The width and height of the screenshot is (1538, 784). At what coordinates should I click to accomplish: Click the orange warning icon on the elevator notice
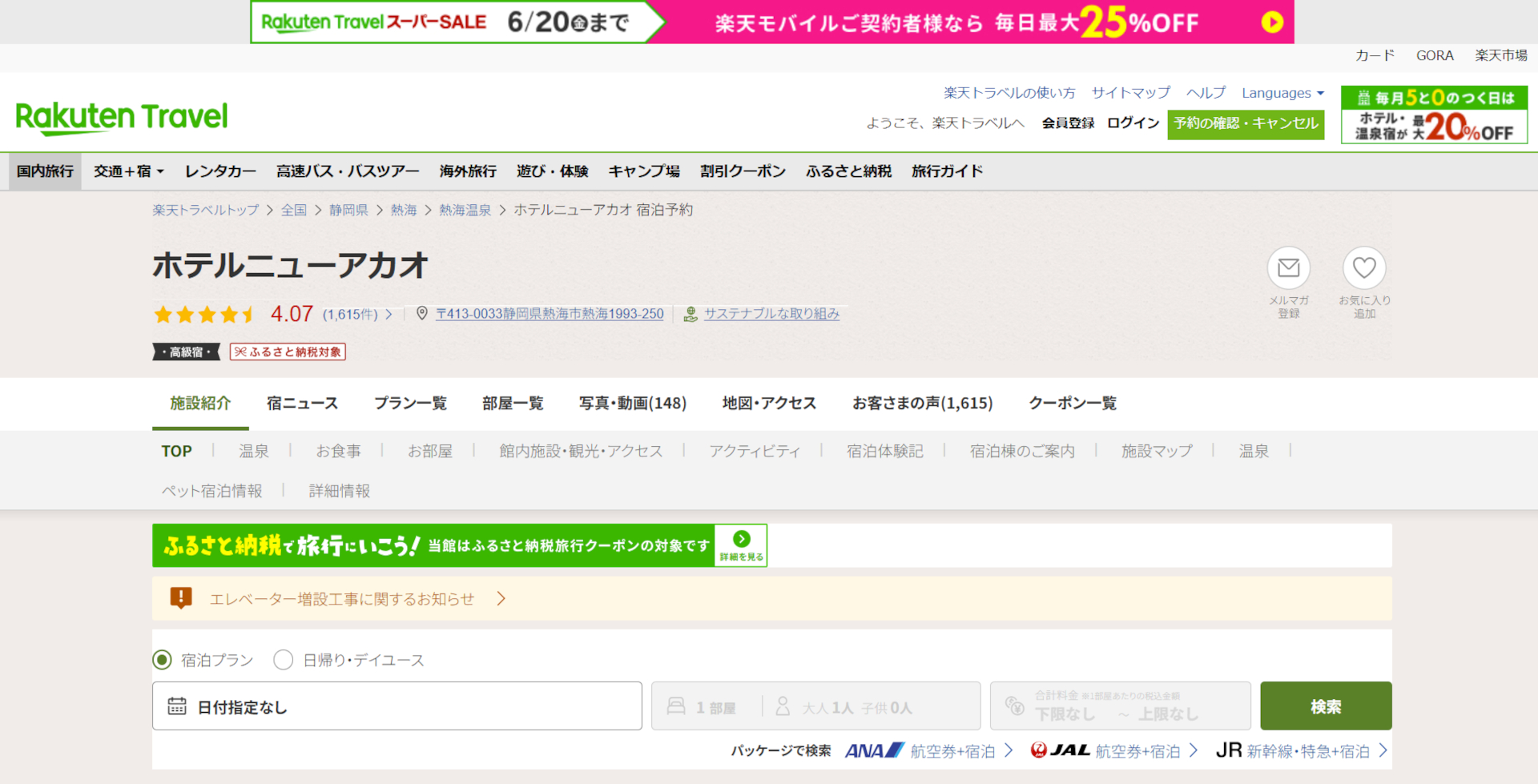point(181,597)
